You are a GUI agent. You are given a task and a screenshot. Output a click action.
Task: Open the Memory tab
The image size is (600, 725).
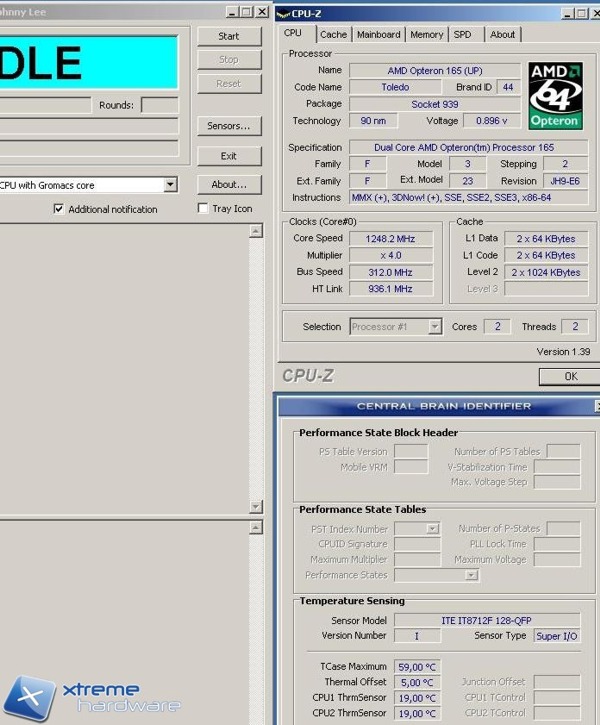(x=426, y=34)
